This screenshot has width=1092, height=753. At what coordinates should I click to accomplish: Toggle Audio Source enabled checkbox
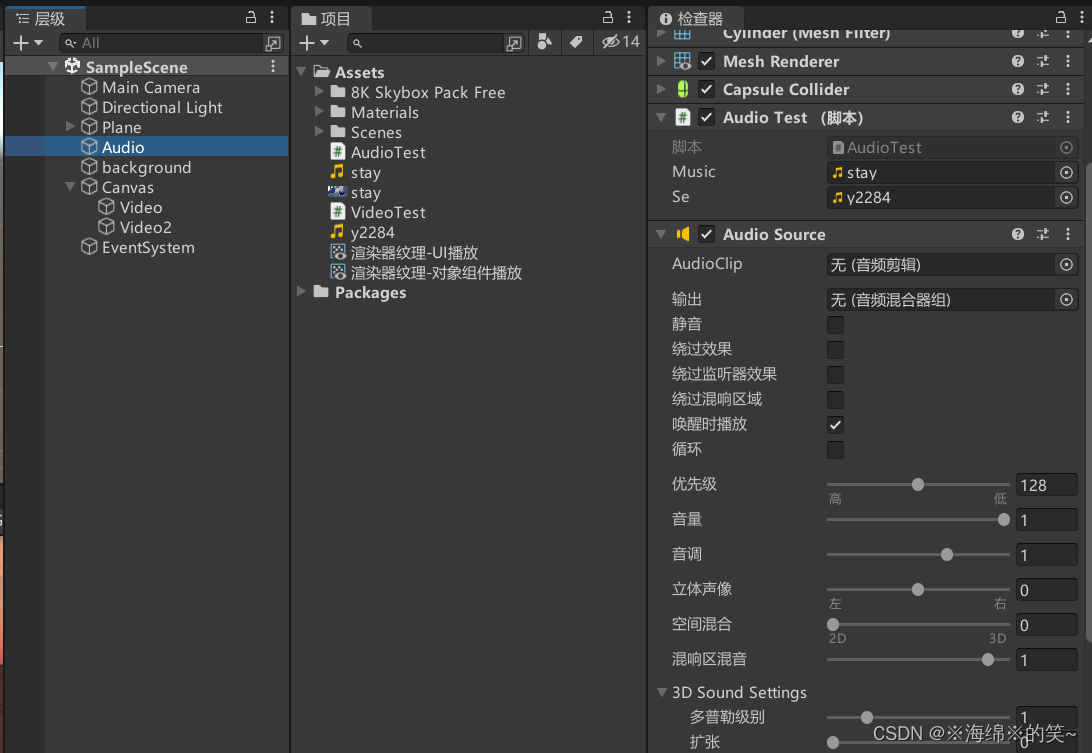point(706,234)
